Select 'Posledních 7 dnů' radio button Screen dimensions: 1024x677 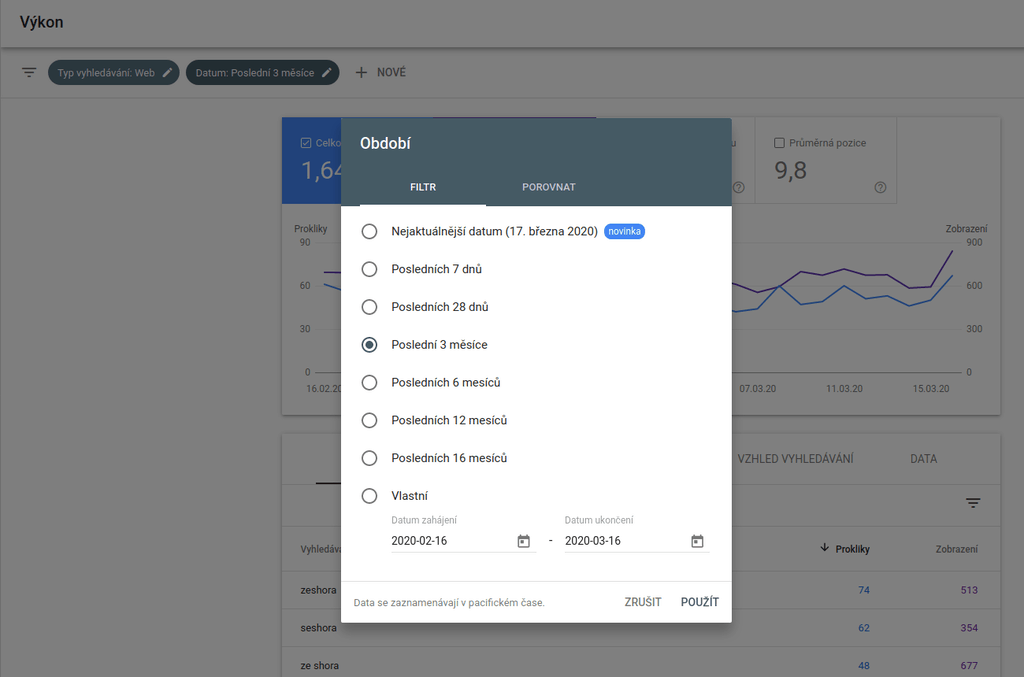coord(370,269)
